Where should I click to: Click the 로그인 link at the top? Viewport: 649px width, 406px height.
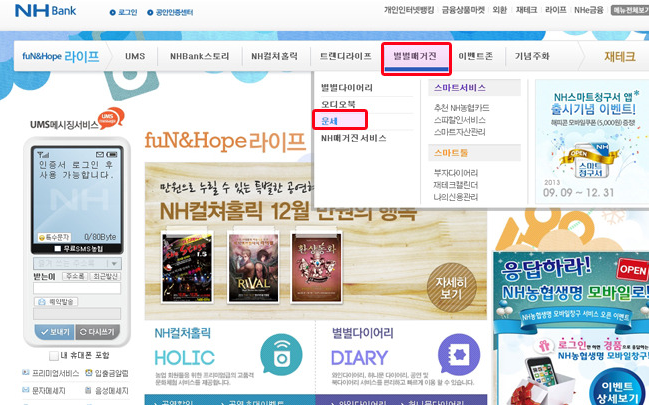click(x=123, y=12)
